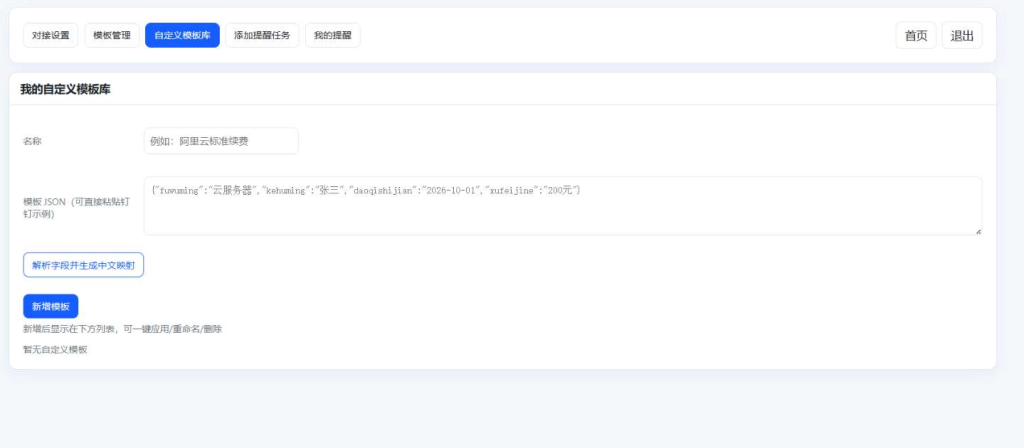Click into the 模板 JSON textarea

(x=563, y=206)
